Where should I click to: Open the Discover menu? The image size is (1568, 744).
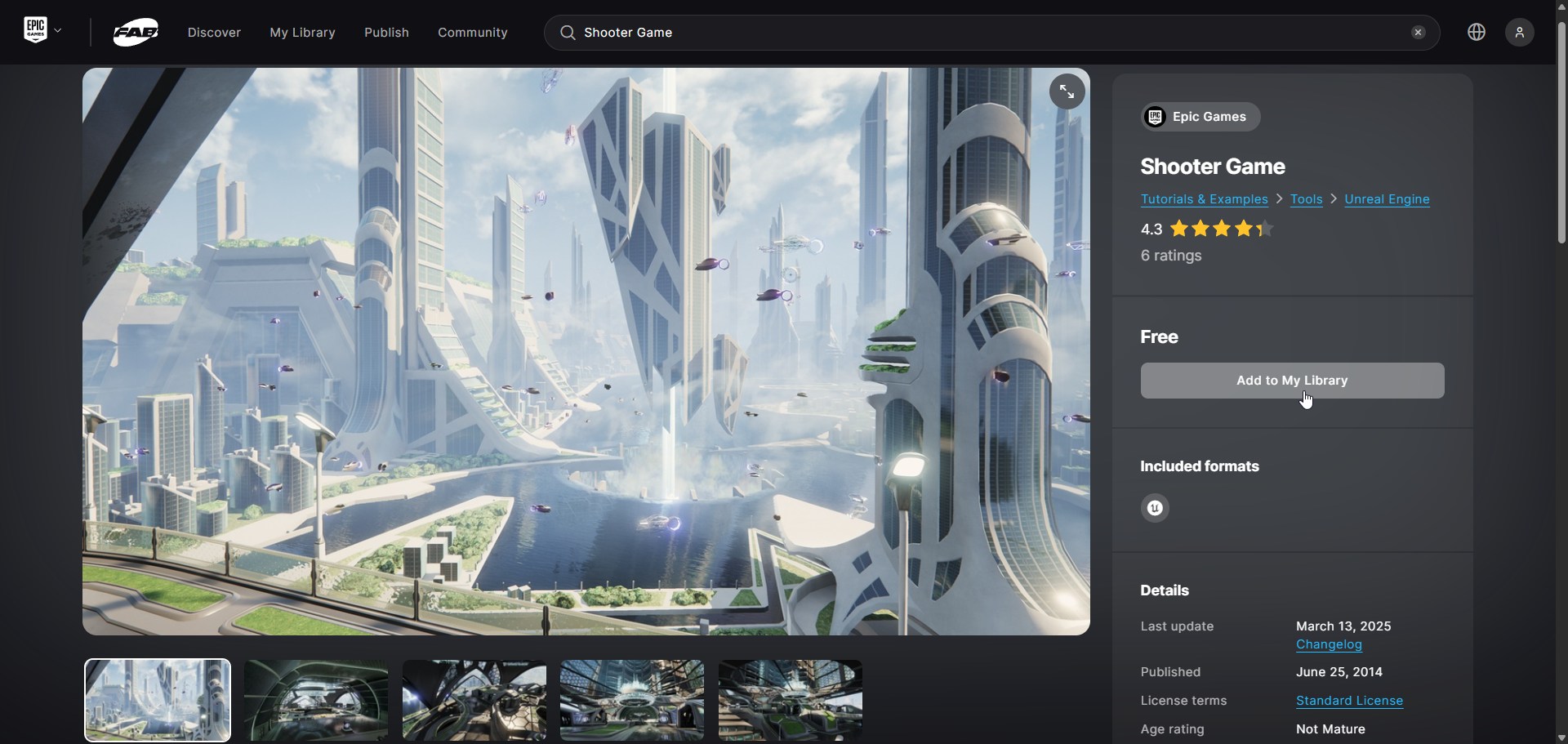tap(214, 33)
